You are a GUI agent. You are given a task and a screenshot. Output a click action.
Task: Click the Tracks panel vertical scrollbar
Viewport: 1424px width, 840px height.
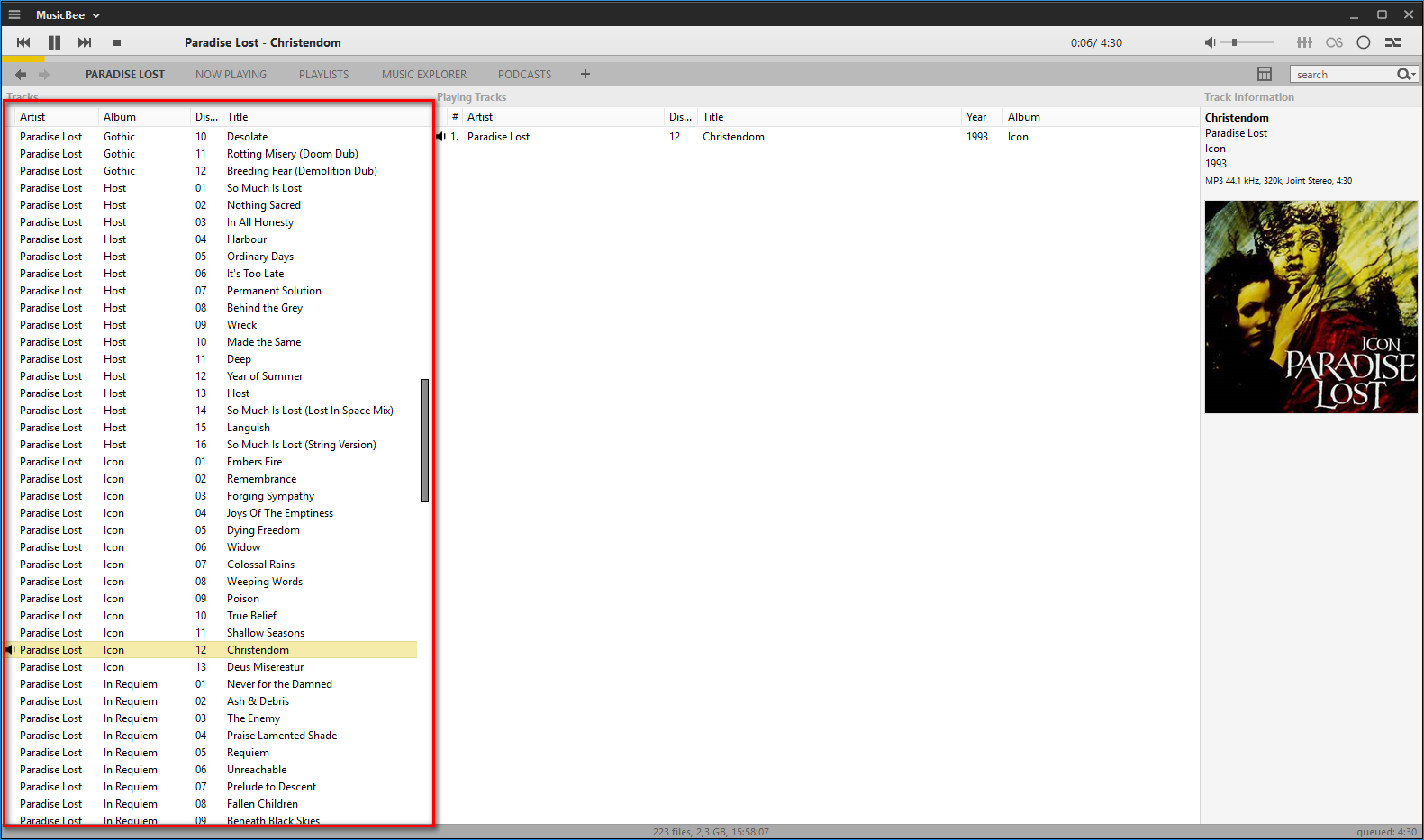click(424, 440)
